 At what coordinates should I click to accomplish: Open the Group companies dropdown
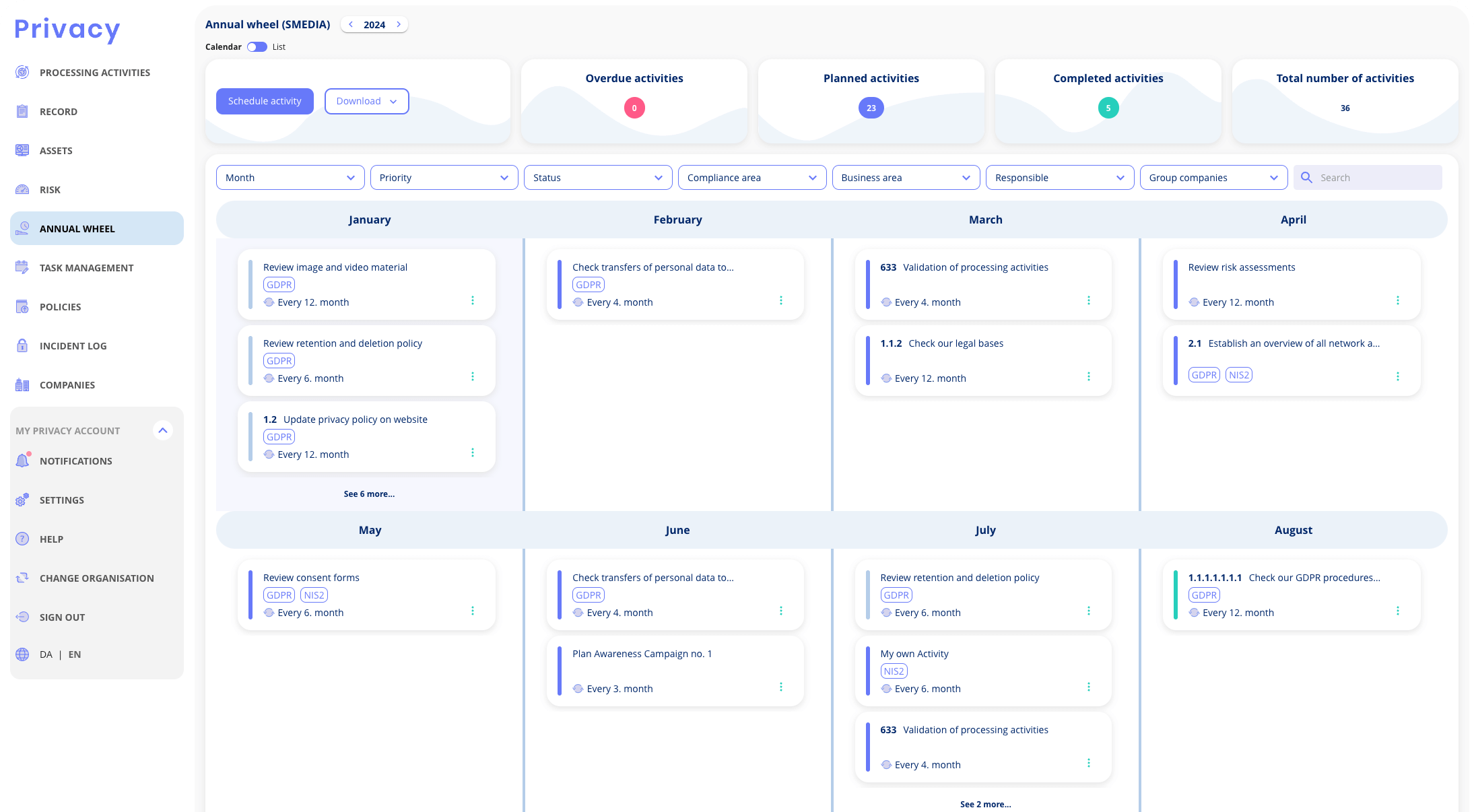click(x=1213, y=177)
